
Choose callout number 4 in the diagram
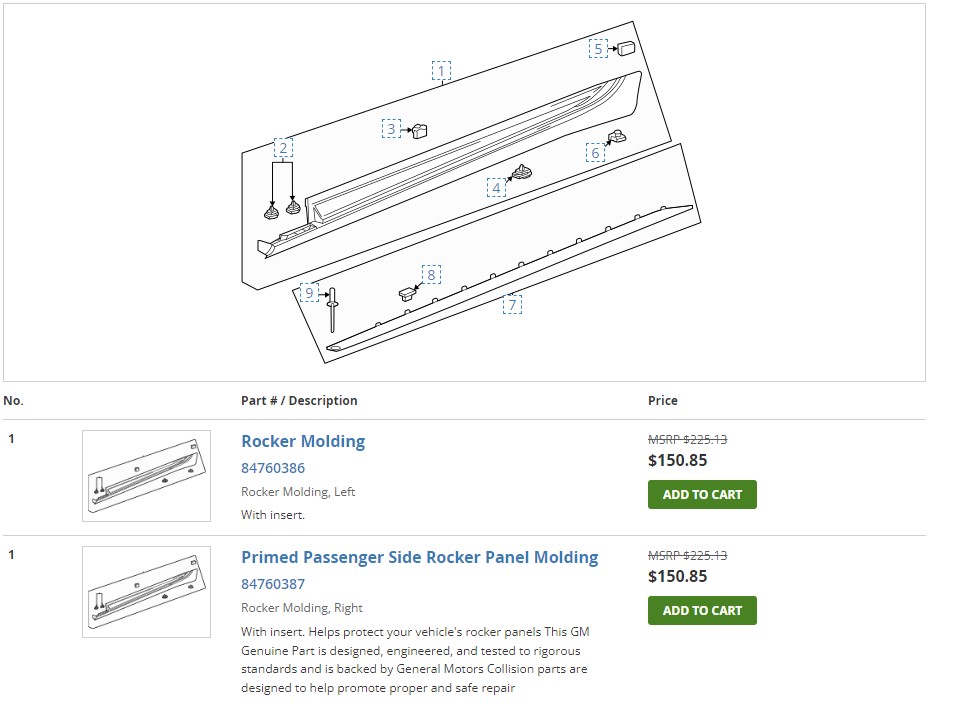(496, 187)
